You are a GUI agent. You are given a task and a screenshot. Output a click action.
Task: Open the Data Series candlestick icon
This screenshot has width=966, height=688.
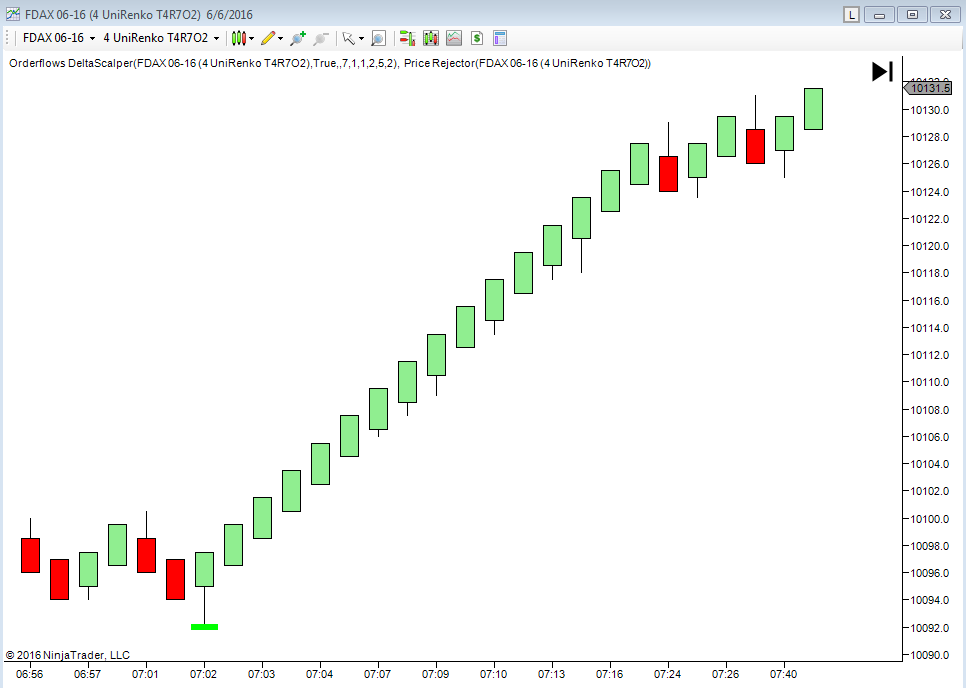point(431,38)
